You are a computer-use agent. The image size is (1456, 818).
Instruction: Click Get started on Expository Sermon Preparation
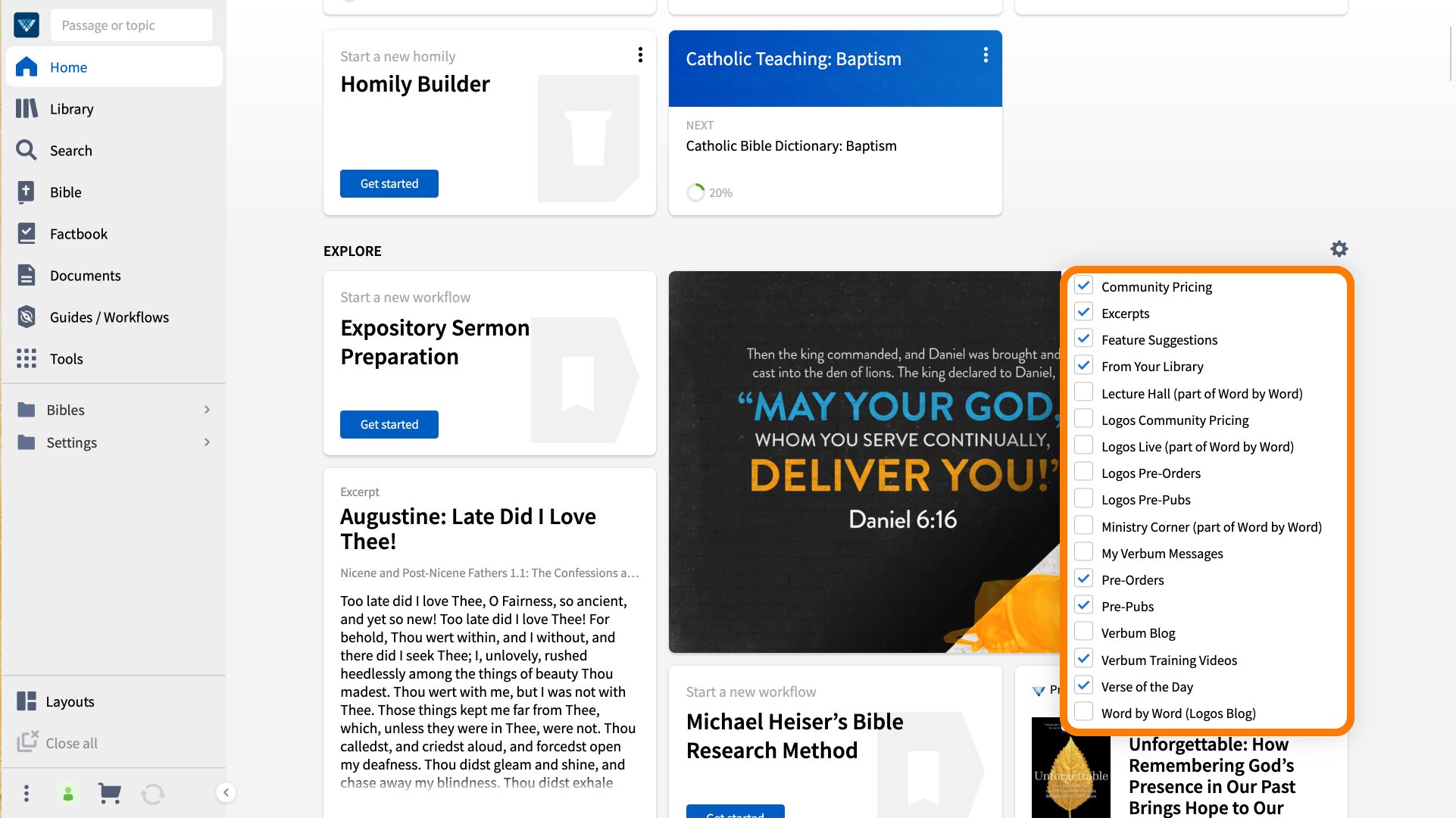(389, 424)
